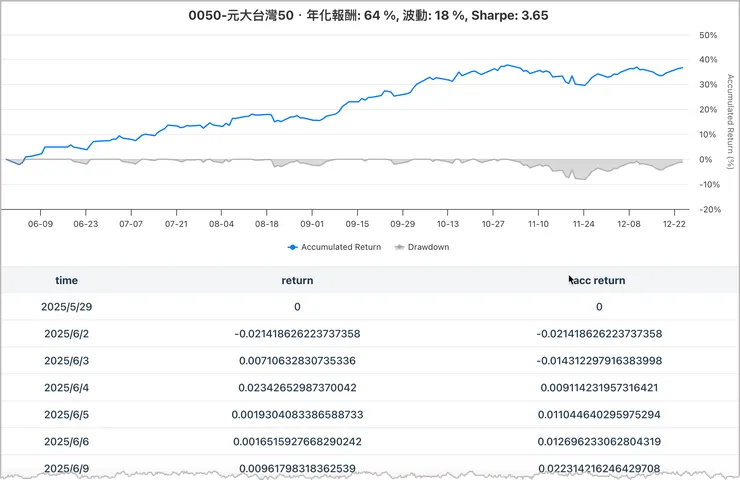Click the 20% y-axis label
740x480 pixels.
click(x=708, y=109)
